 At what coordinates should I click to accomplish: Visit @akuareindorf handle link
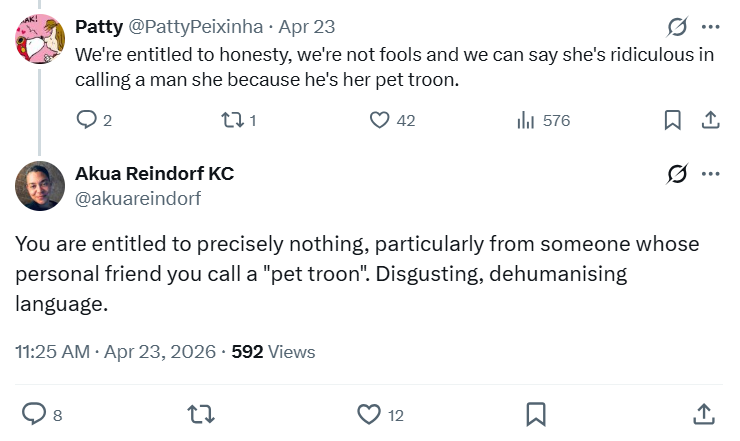[138, 198]
